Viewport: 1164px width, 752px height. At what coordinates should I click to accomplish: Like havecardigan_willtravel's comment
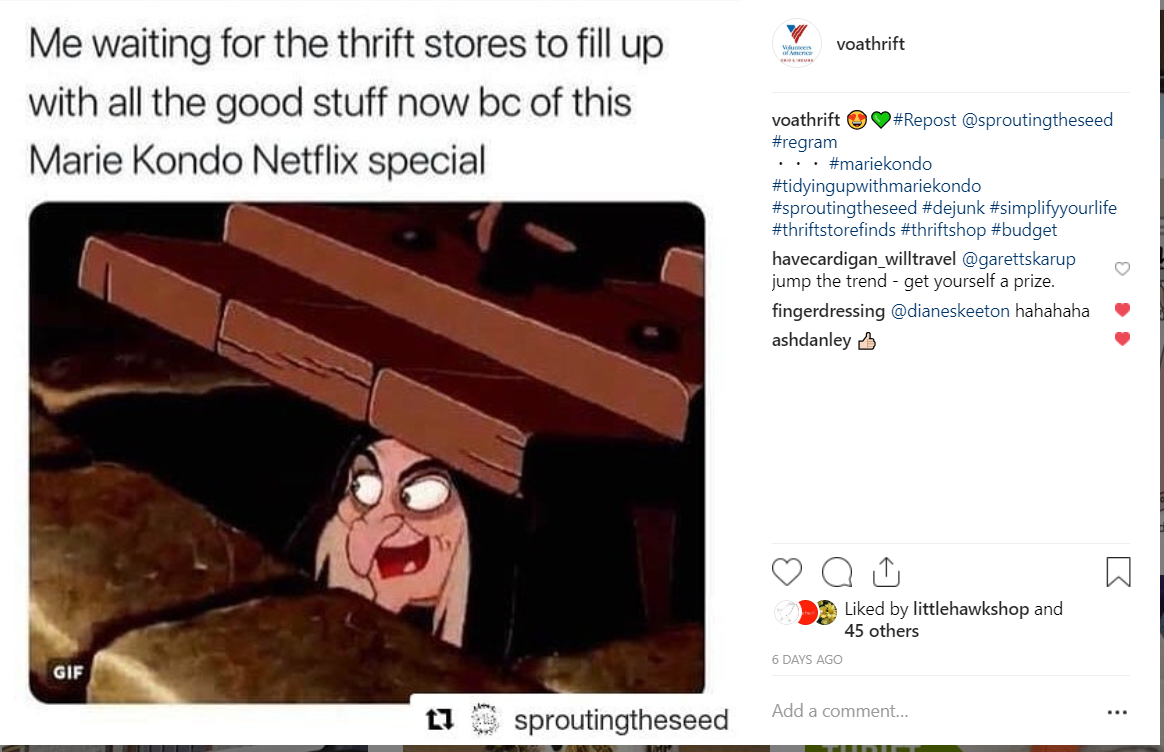tap(1122, 269)
